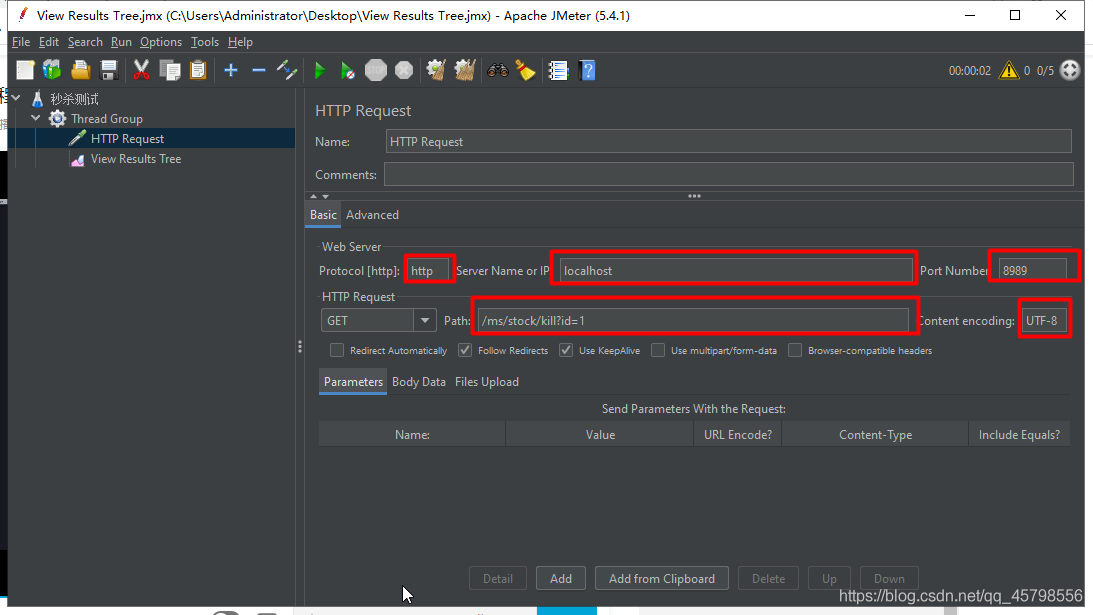1093x615 pixels.
Task: Expand all nodes with the plus icon
Action: tap(231, 70)
